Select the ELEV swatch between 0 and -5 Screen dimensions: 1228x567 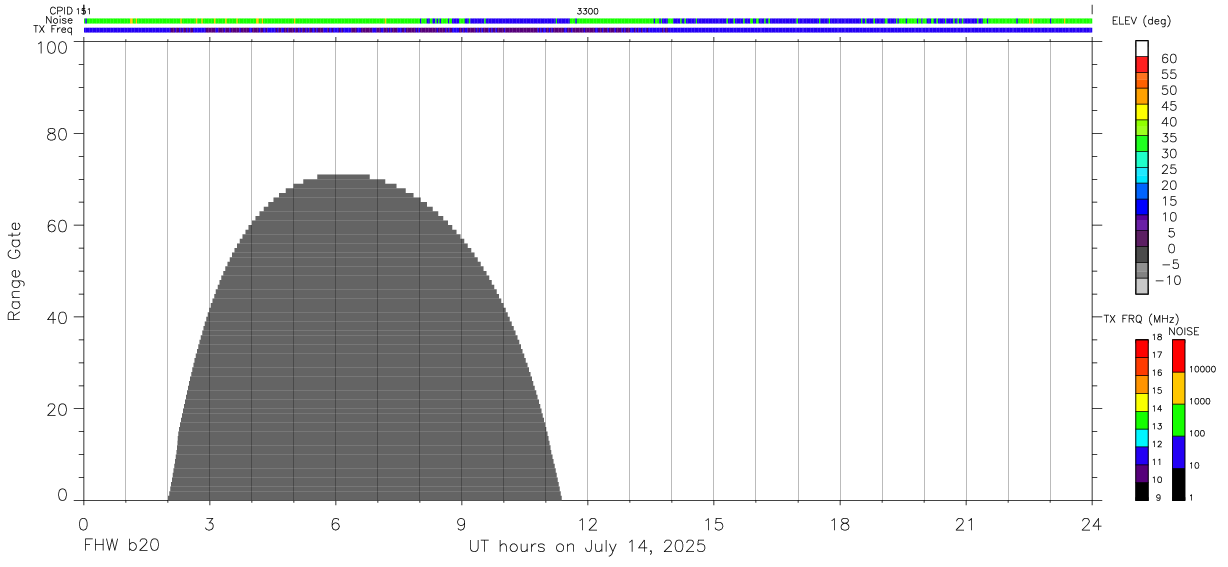click(1142, 254)
